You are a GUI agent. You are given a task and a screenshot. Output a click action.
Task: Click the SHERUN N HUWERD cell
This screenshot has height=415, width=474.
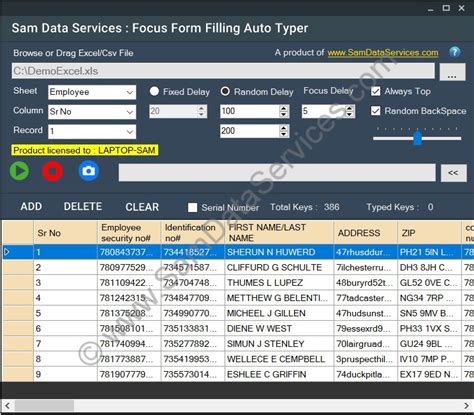(x=279, y=252)
